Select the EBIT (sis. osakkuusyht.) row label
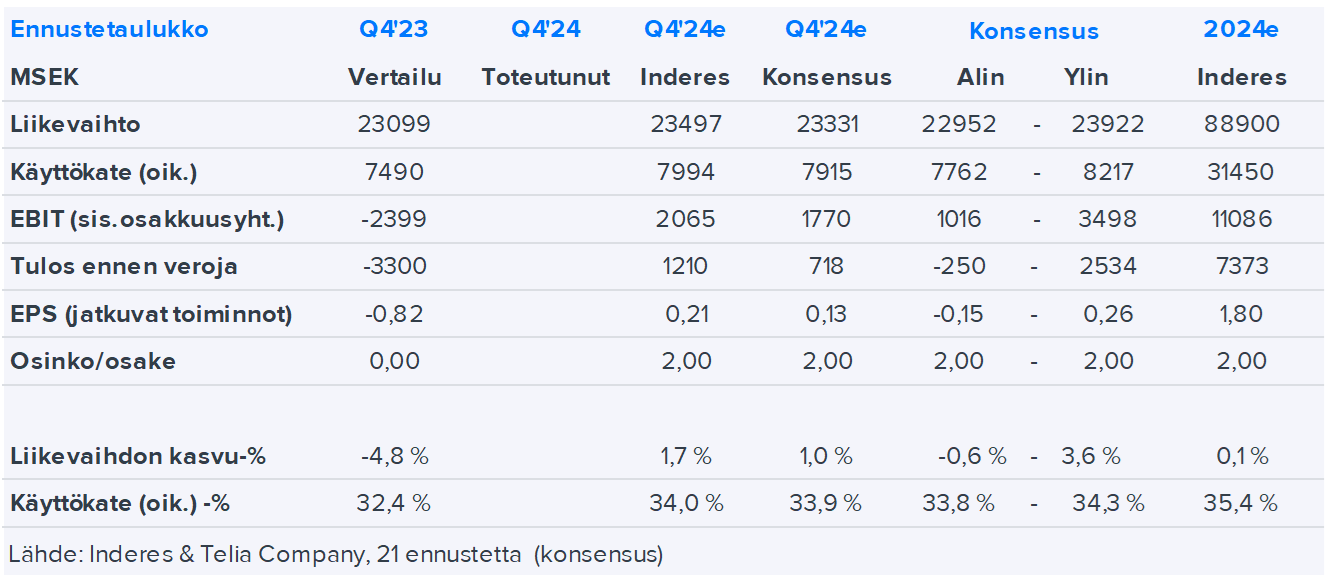 pos(147,220)
